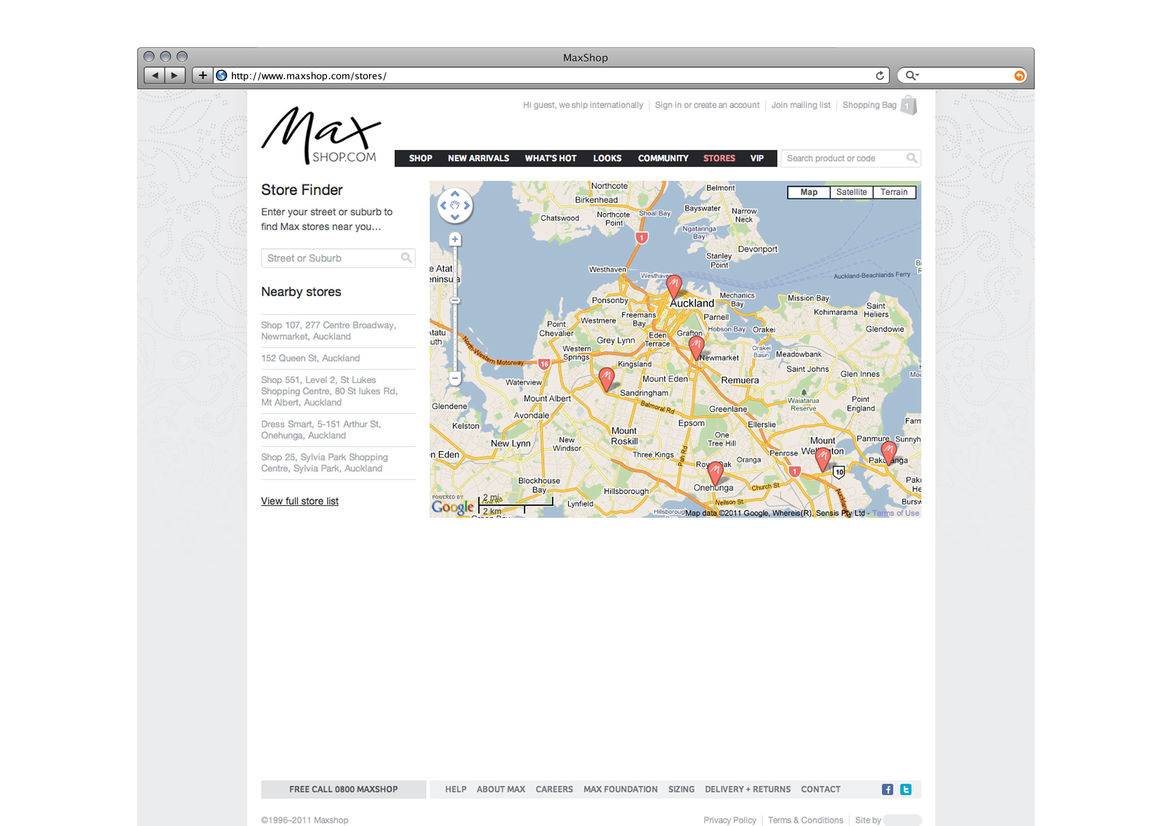
Task: Pan the map up with the arrow
Action: pyautogui.click(x=454, y=194)
